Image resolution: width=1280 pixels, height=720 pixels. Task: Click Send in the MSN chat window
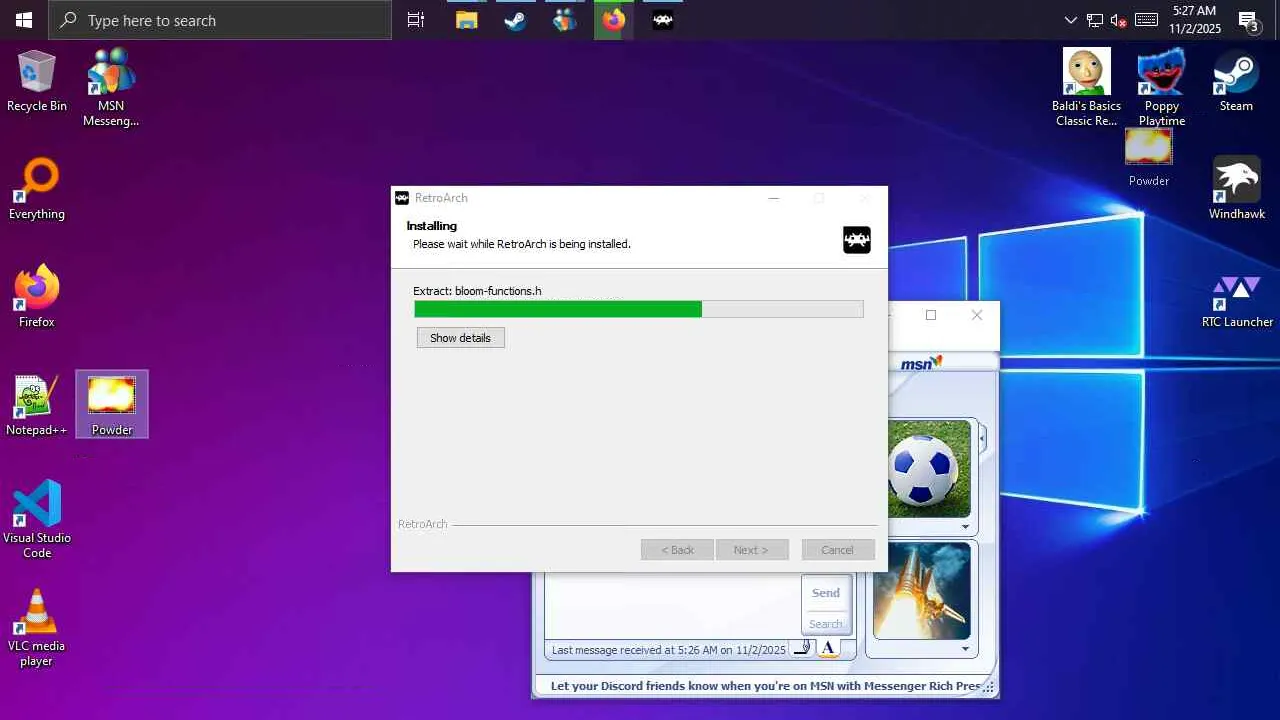[x=826, y=593]
